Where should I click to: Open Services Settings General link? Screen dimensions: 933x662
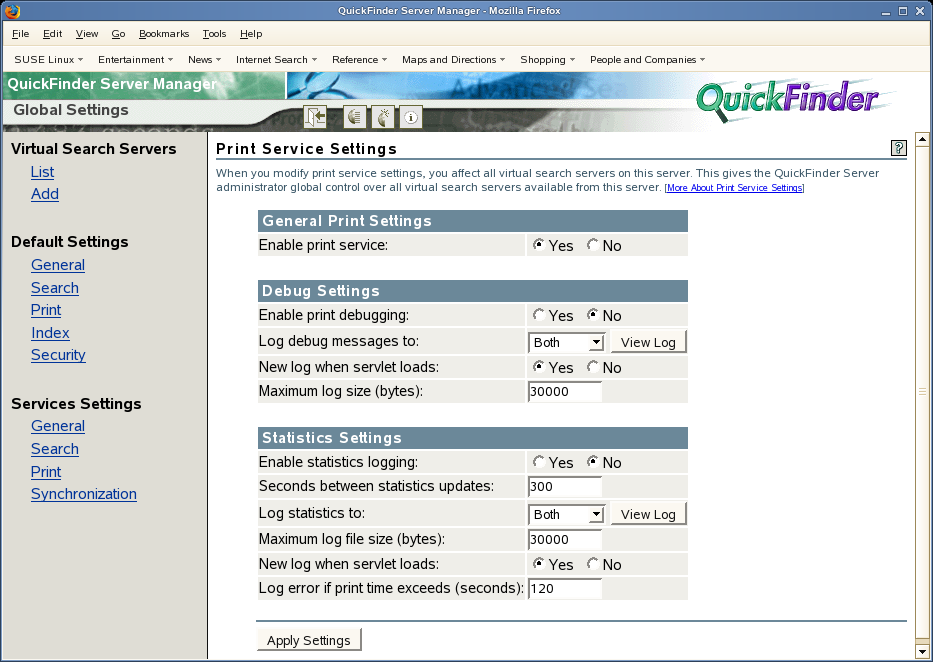(58, 426)
